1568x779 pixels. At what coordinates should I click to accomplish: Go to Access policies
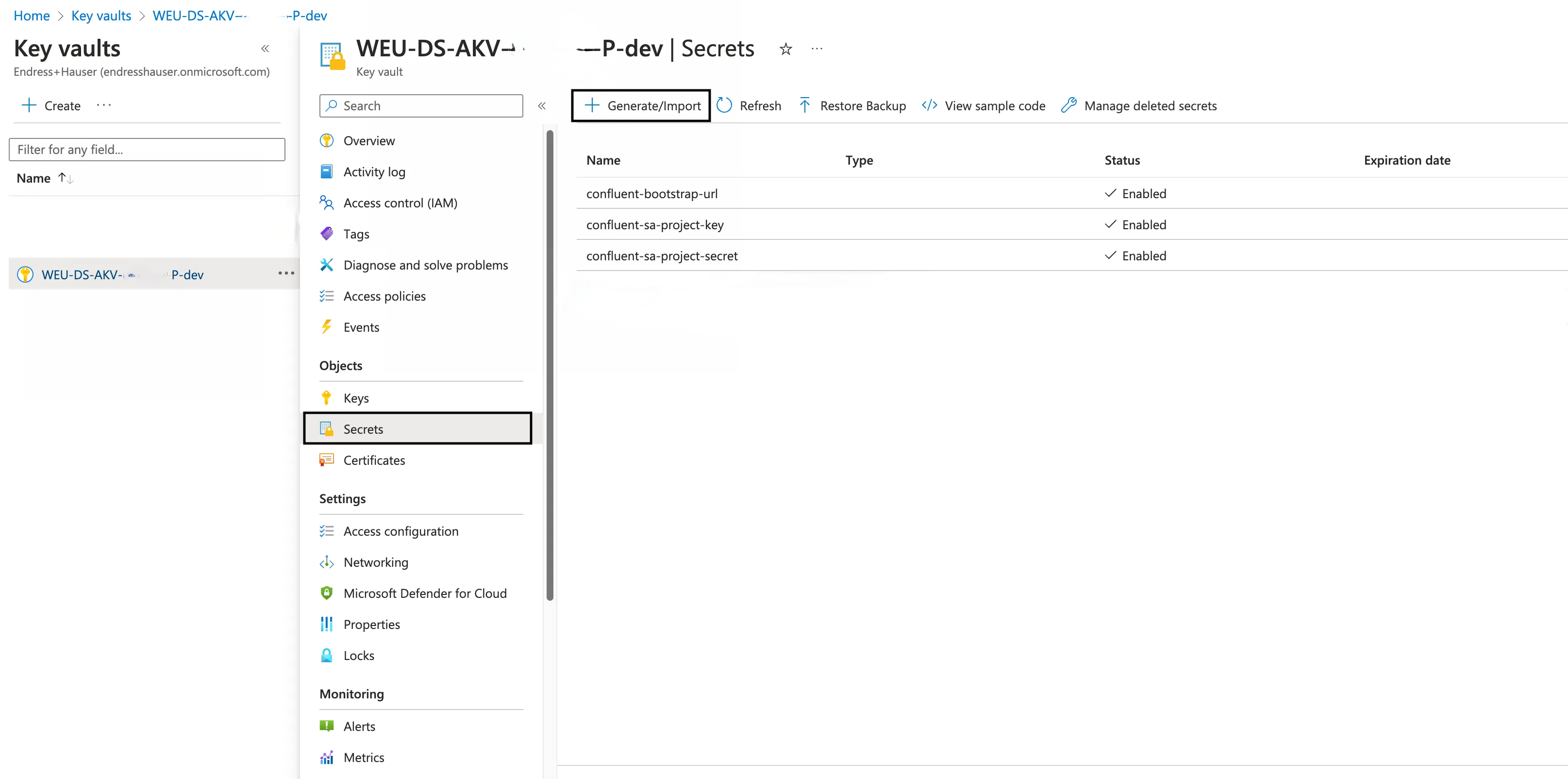tap(384, 296)
